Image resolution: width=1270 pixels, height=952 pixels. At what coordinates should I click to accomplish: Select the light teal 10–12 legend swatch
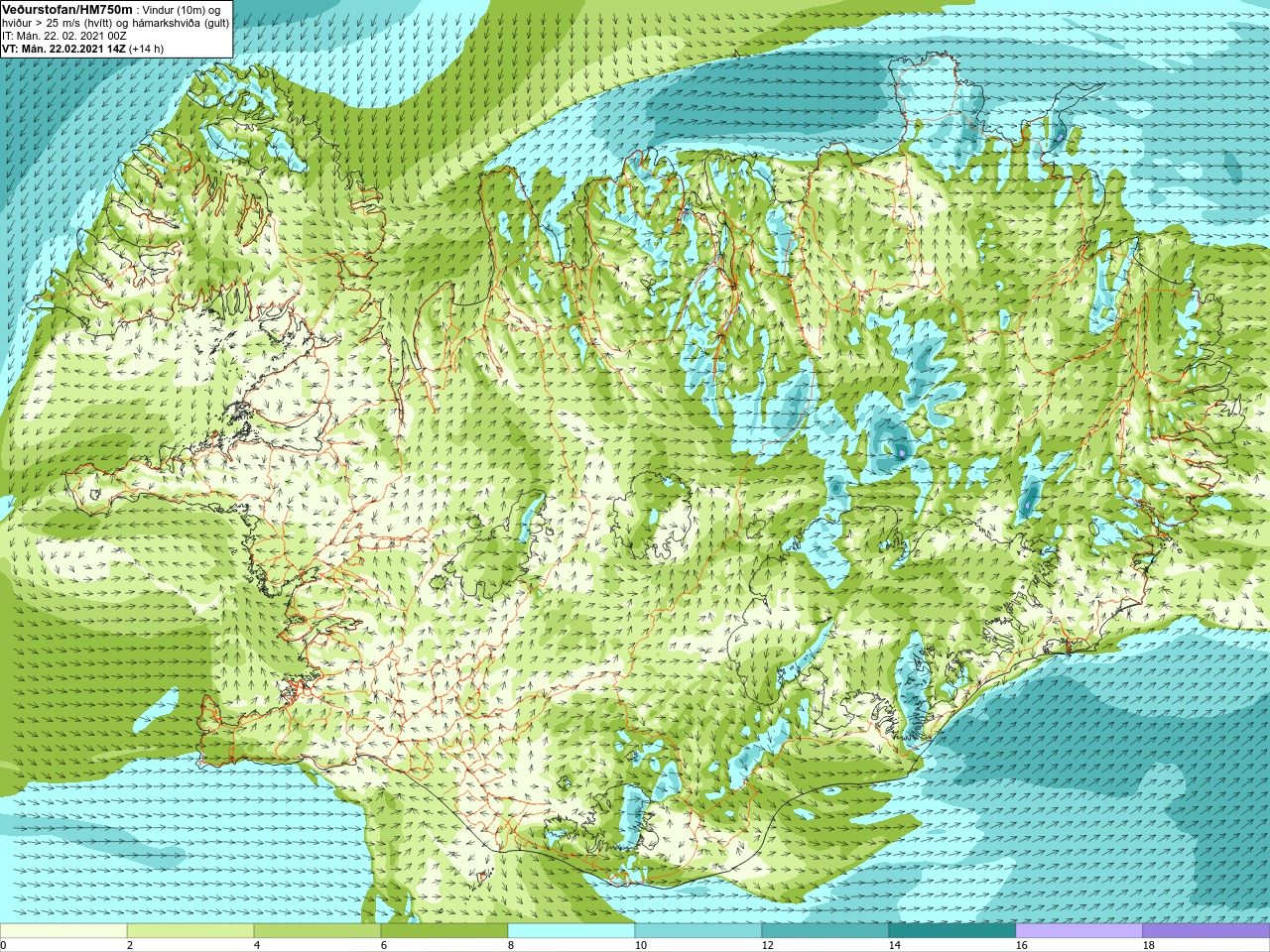(698, 931)
